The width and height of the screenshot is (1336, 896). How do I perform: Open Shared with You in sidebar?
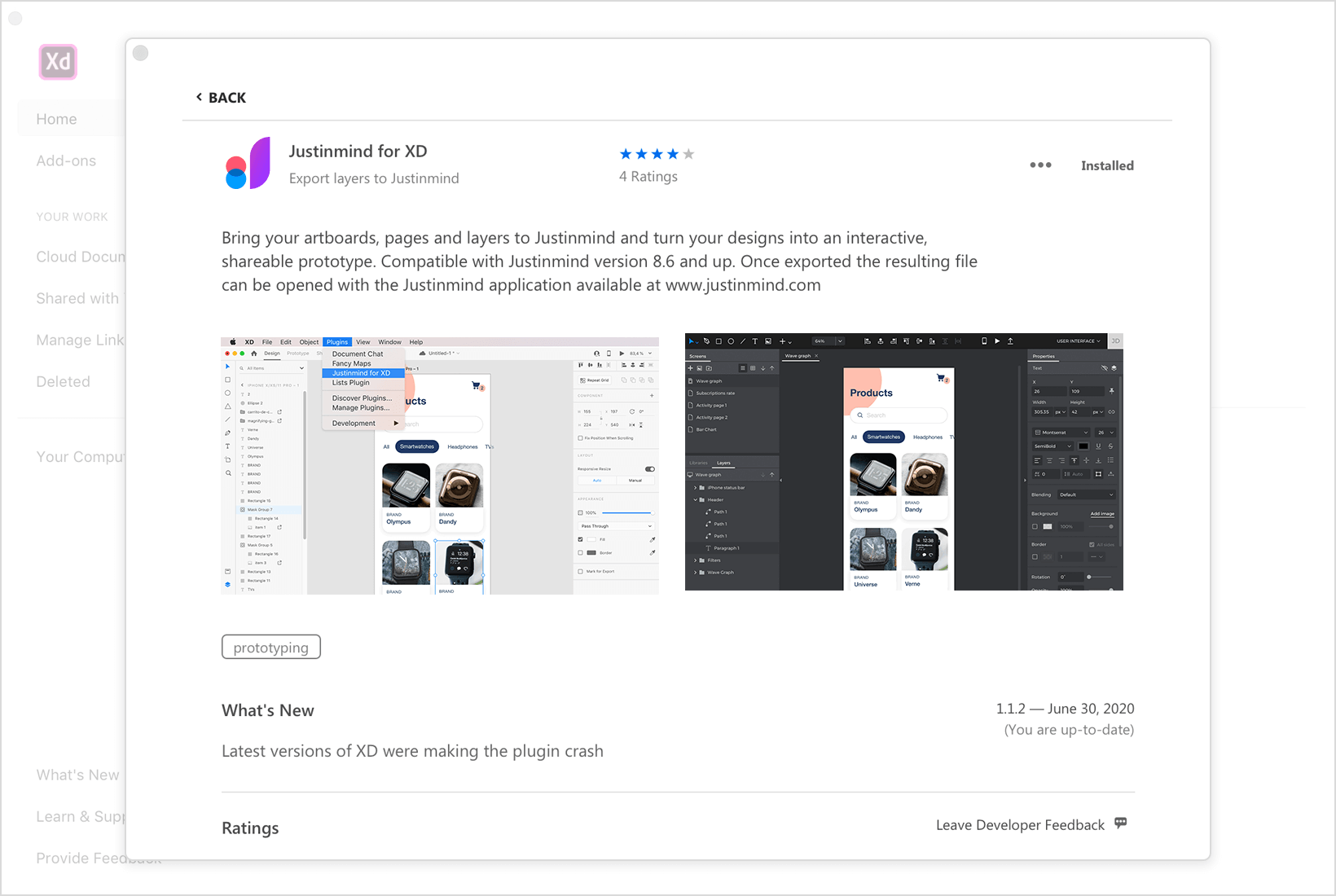point(77,298)
